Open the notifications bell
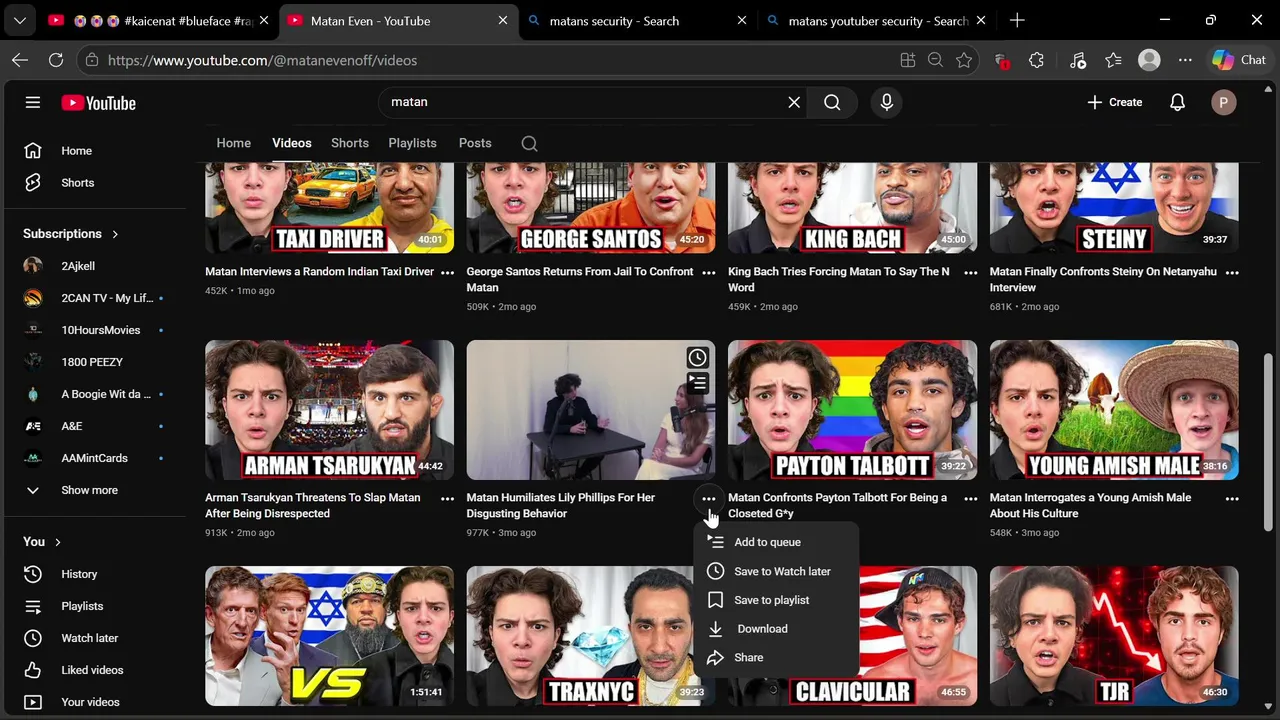This screenshot has height=720, width=1280. [1177, 102]
